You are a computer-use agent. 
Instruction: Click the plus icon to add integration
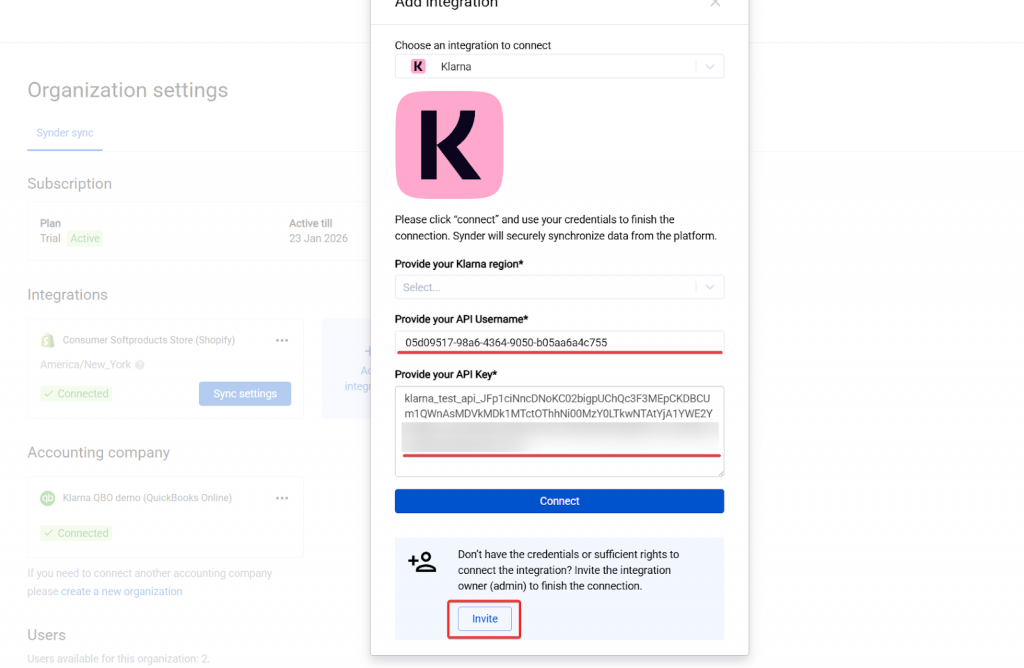367,351
